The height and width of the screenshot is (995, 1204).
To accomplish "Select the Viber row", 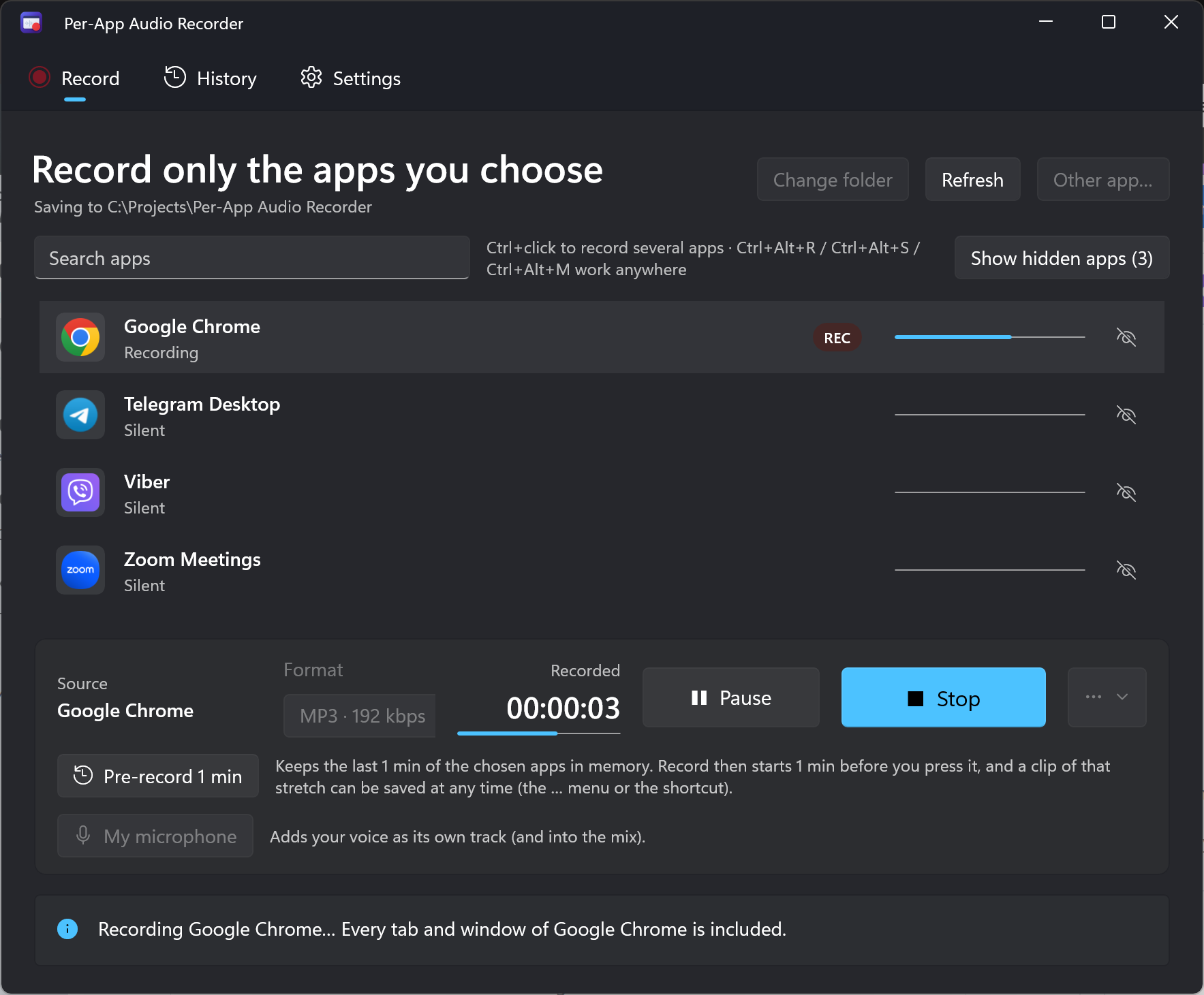I will point(602,492).
